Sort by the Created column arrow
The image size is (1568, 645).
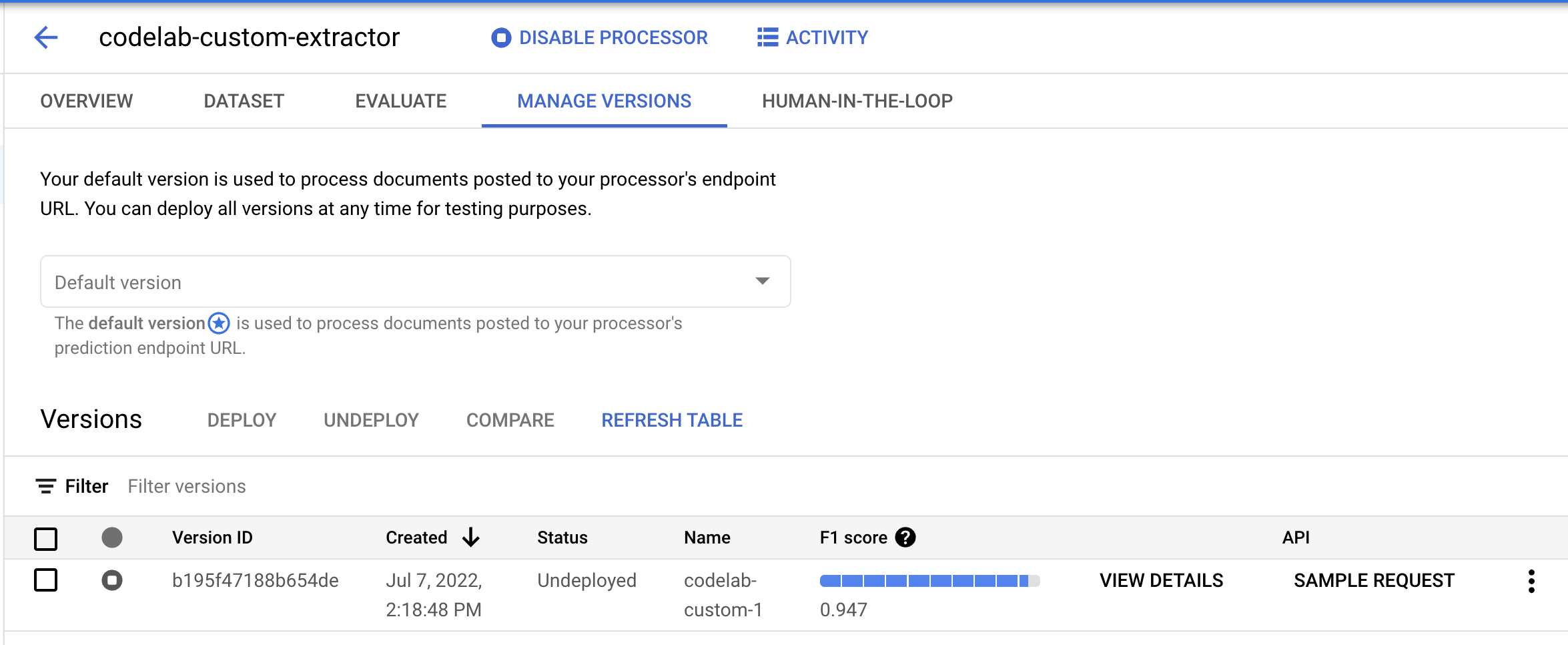[471, 537]
